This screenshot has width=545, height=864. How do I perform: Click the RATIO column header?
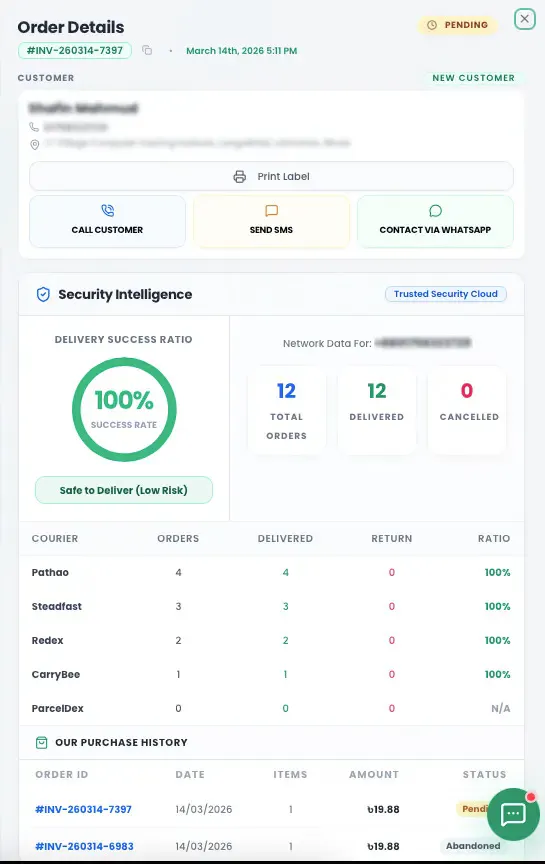click(494, 538)
